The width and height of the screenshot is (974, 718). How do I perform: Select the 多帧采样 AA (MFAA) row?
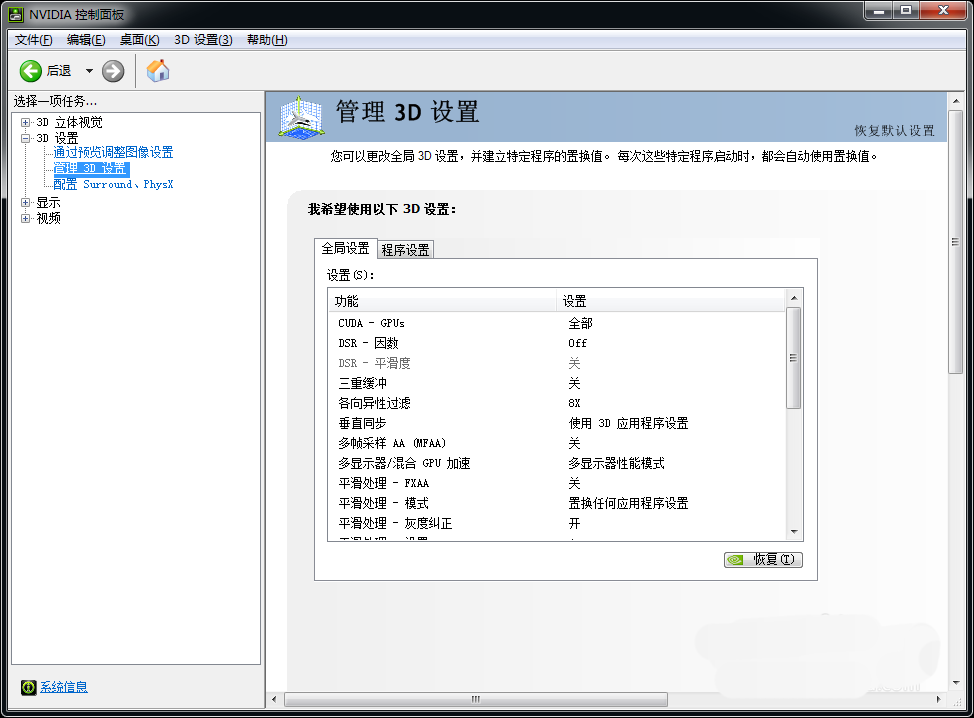pyautogui.click(x=557, y=443)
